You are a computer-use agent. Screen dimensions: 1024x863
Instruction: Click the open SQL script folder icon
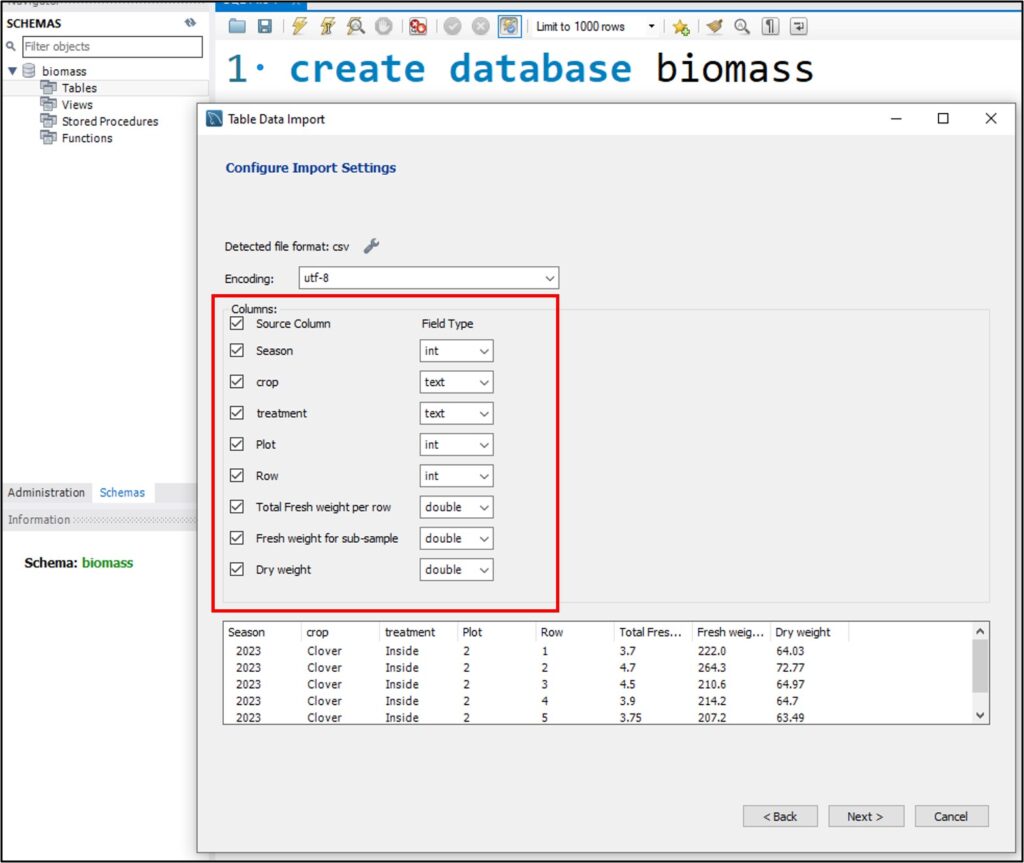[x=236, y=27]
